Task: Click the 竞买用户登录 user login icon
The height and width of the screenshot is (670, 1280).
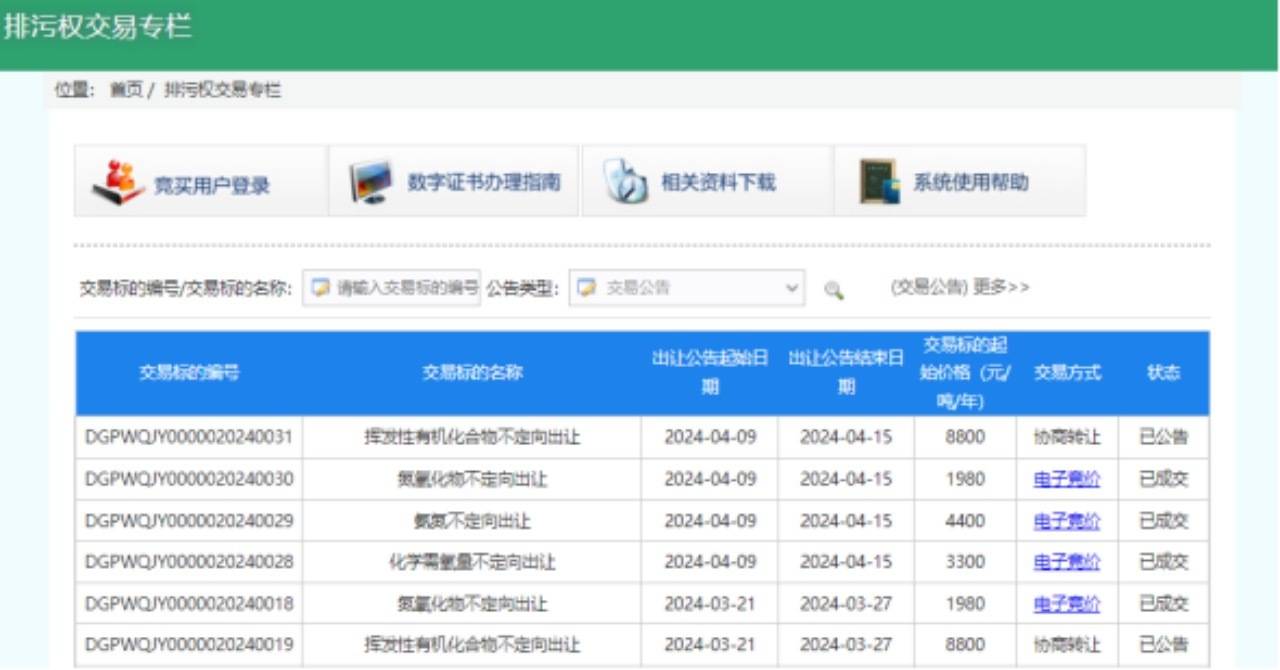Action: click(x=116, y=181)
